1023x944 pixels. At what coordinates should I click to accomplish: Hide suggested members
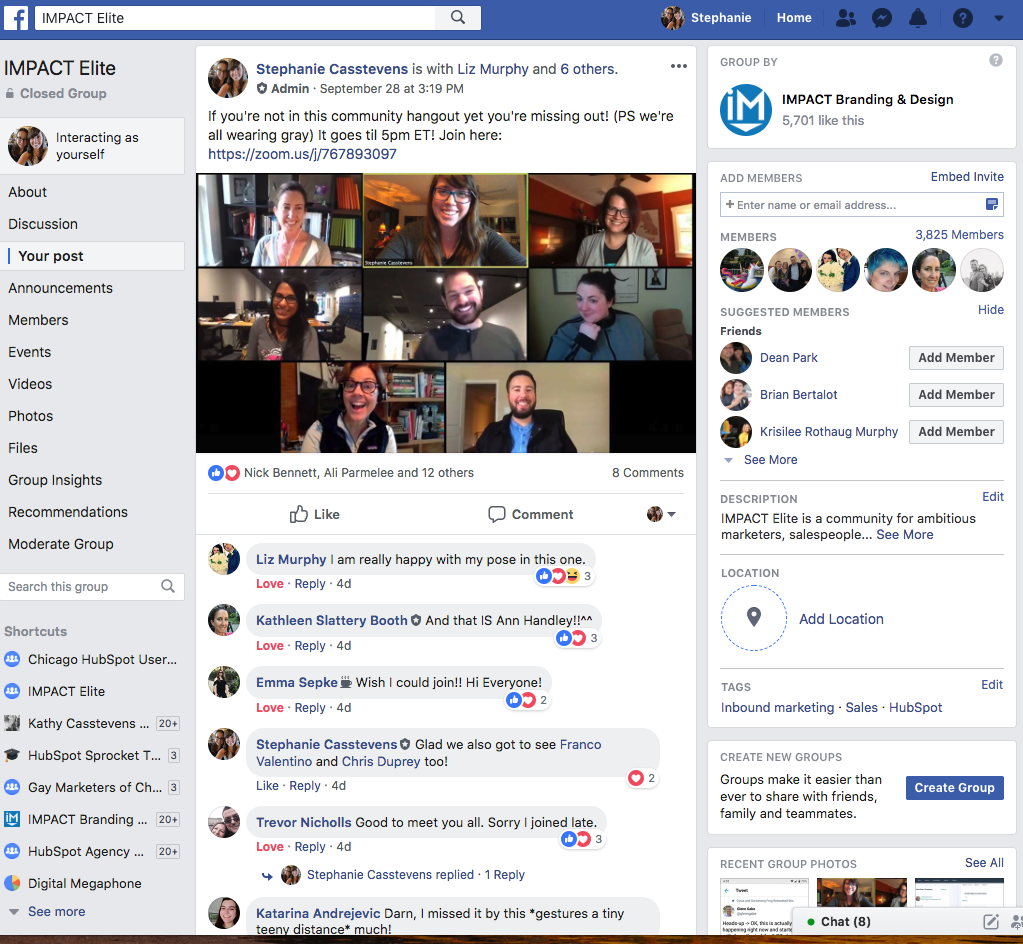click(990, 310)
